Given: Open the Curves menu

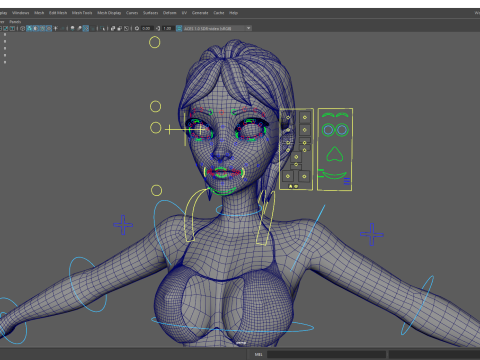Looking at the screenshot, I should (x=132, y=13).
